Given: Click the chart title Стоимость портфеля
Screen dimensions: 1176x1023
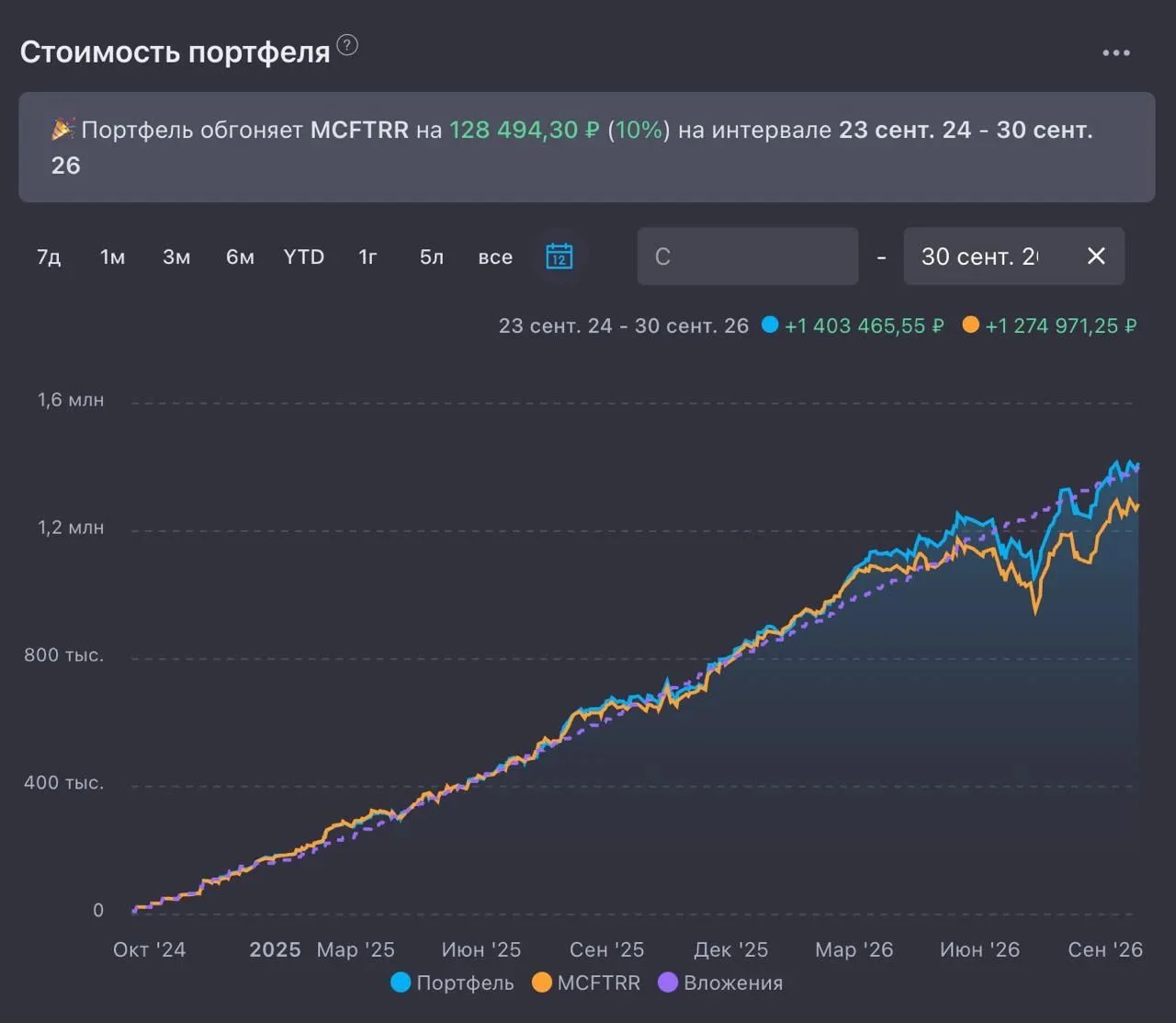Looking at the screenshot, I should coord(175,52).
